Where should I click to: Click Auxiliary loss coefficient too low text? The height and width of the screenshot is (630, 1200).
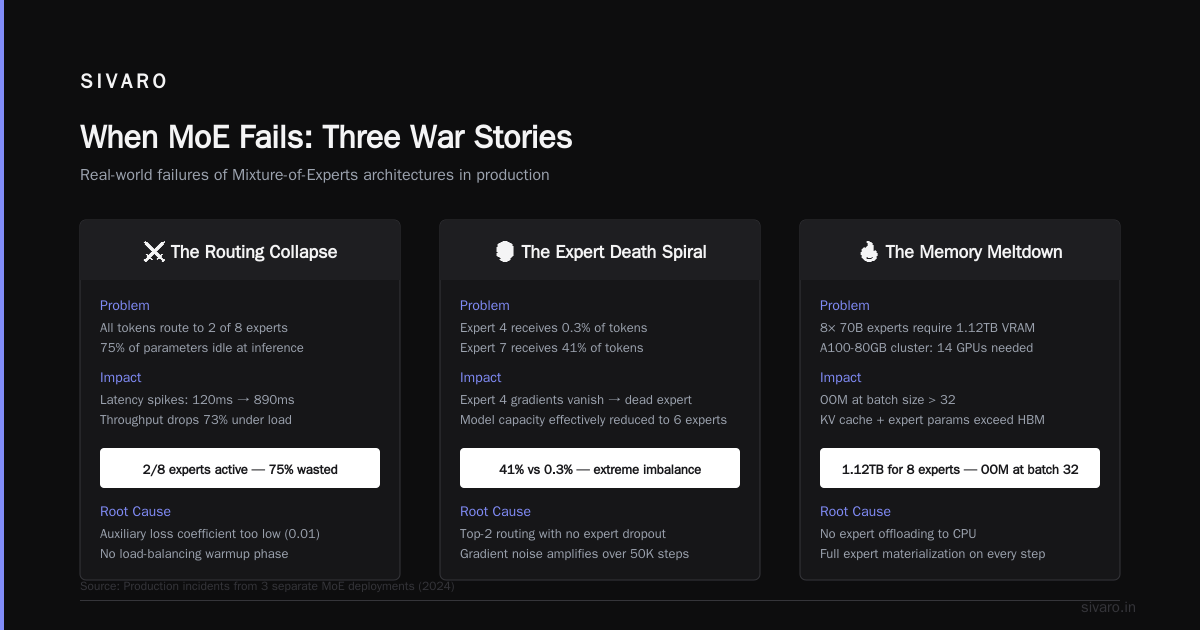(x=210, y=534)
